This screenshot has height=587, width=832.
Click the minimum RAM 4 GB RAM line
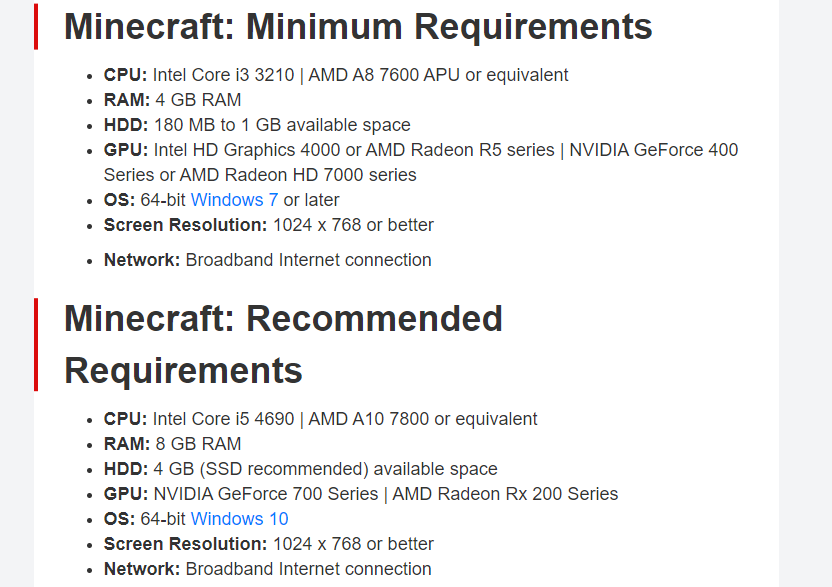pyautogui.click(x=172, y=100)
